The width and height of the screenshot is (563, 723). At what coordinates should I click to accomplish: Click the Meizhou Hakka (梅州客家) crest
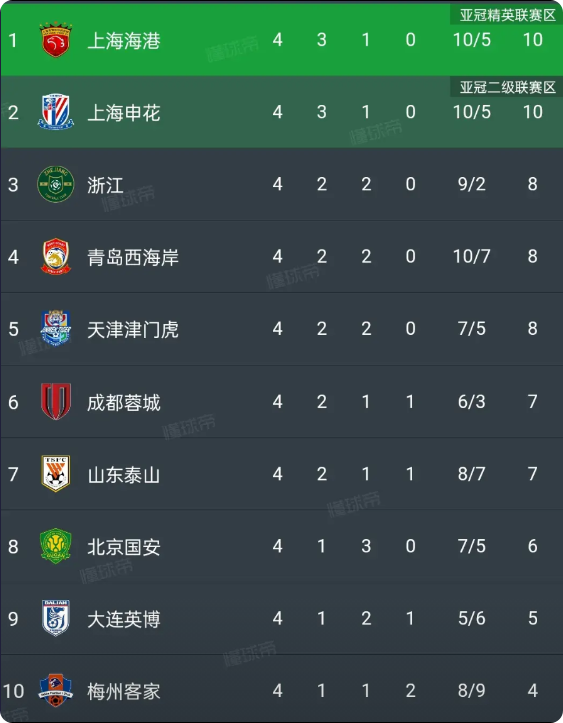[x=55, y=690]
